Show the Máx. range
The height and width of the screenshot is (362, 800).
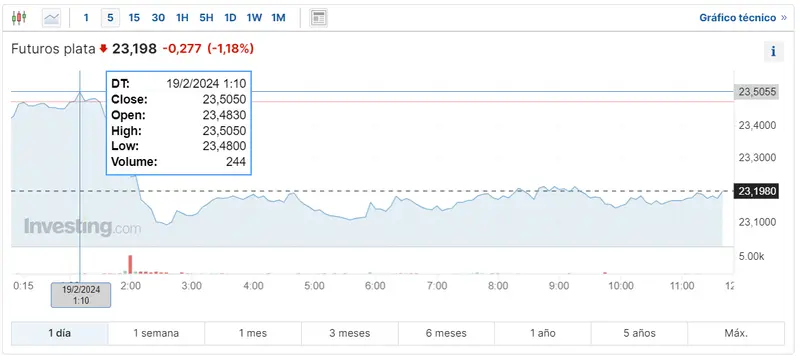point(736,333)
